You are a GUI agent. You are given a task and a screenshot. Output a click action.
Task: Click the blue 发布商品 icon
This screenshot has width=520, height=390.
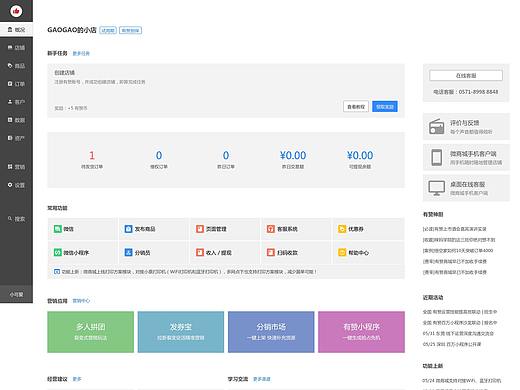(129, 229)
